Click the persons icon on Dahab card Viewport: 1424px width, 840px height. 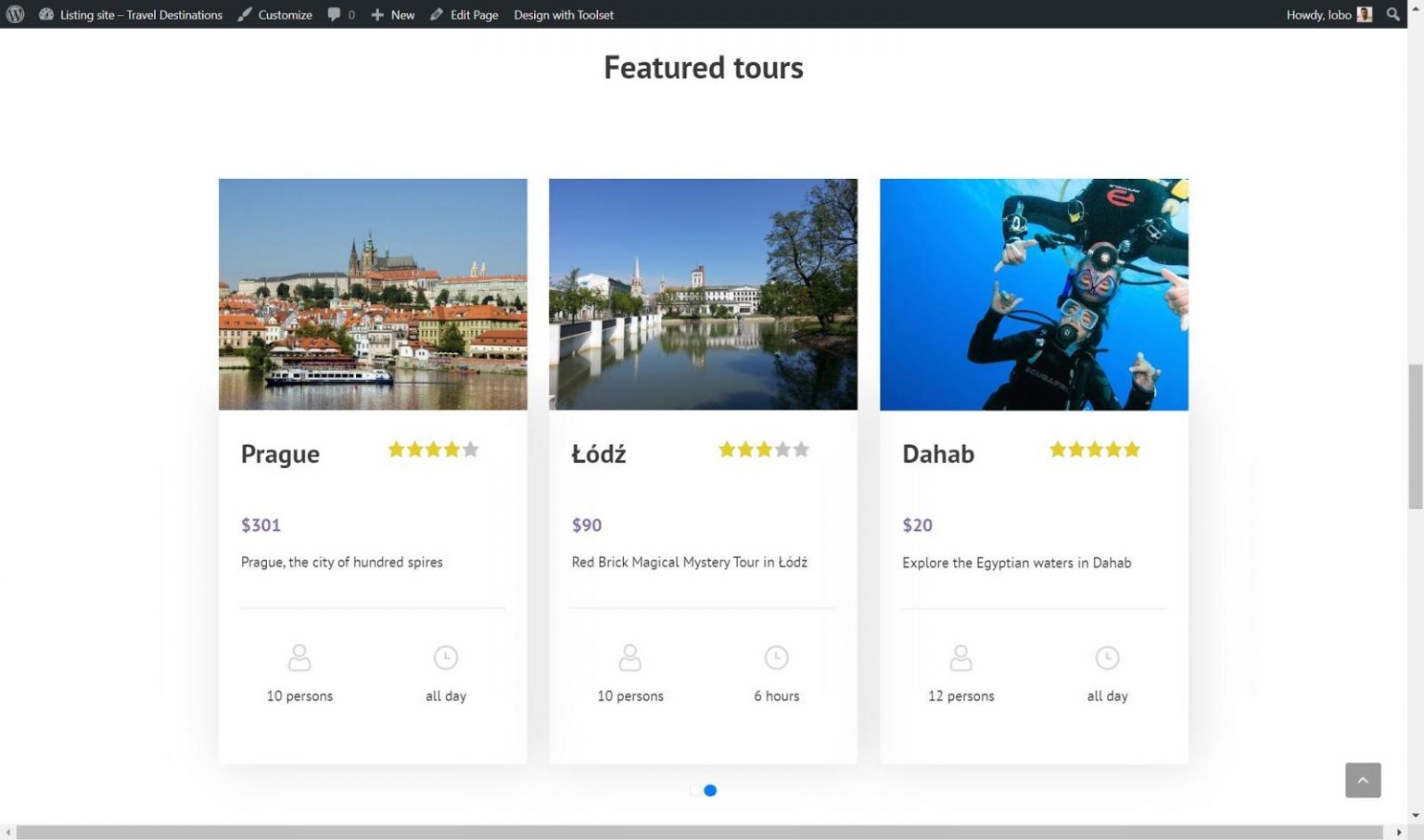tap(960, 656)
